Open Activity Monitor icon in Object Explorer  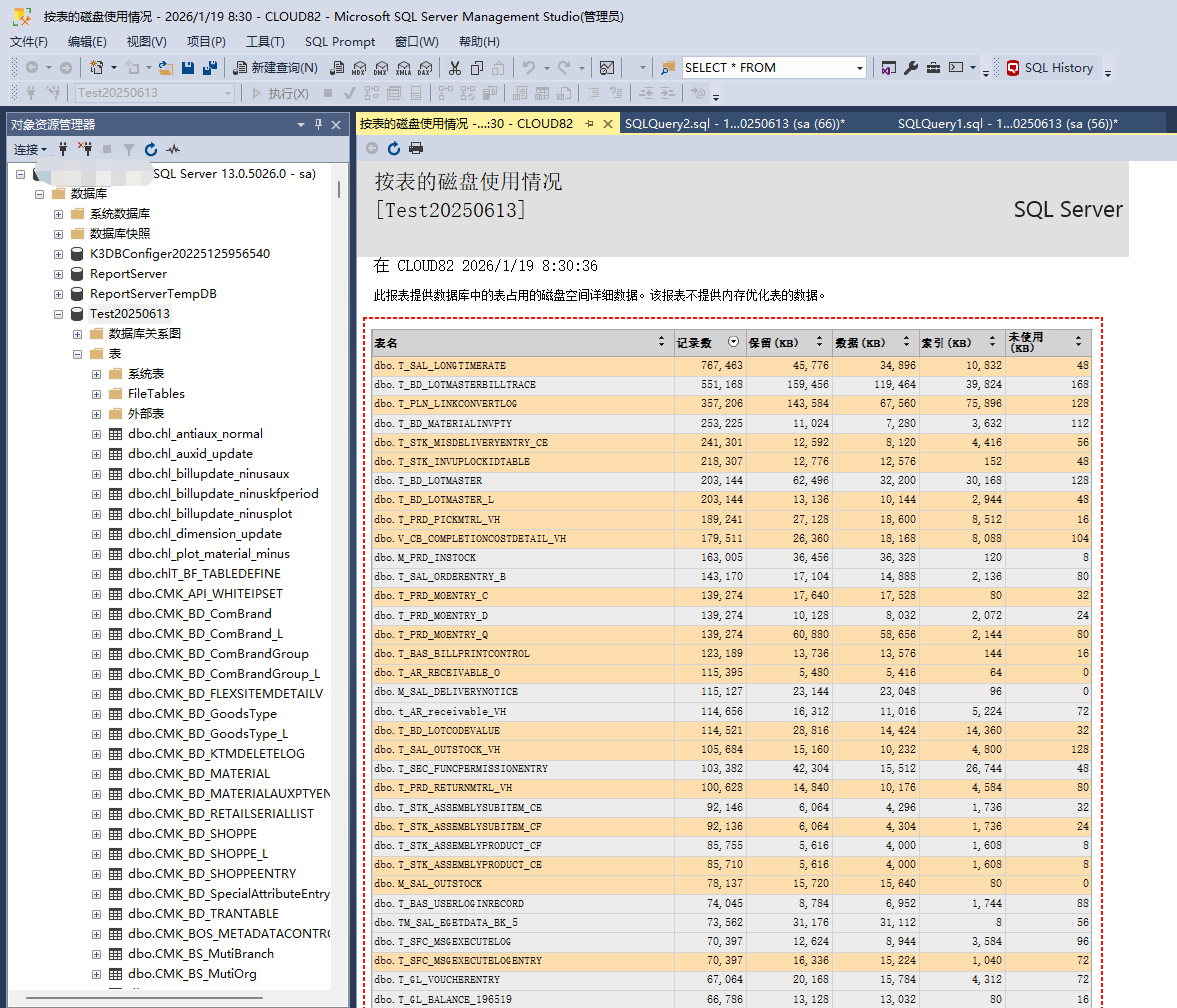pos(173,149)
